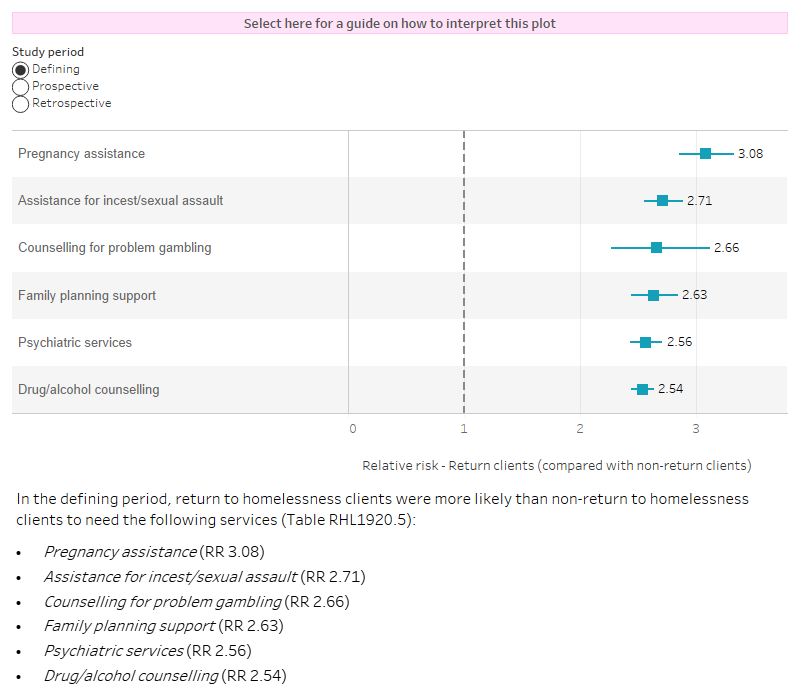Select the Pregnancy assistance data point marker
Screen dimensions: 800x700
point(706,153)
